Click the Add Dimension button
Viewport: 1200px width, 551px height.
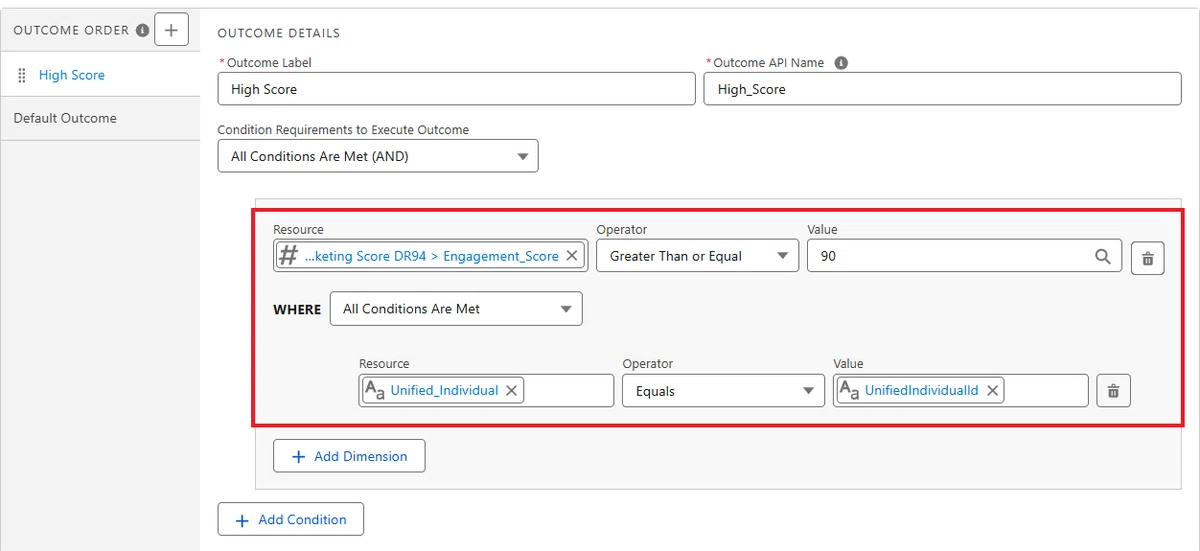[349, 456]
